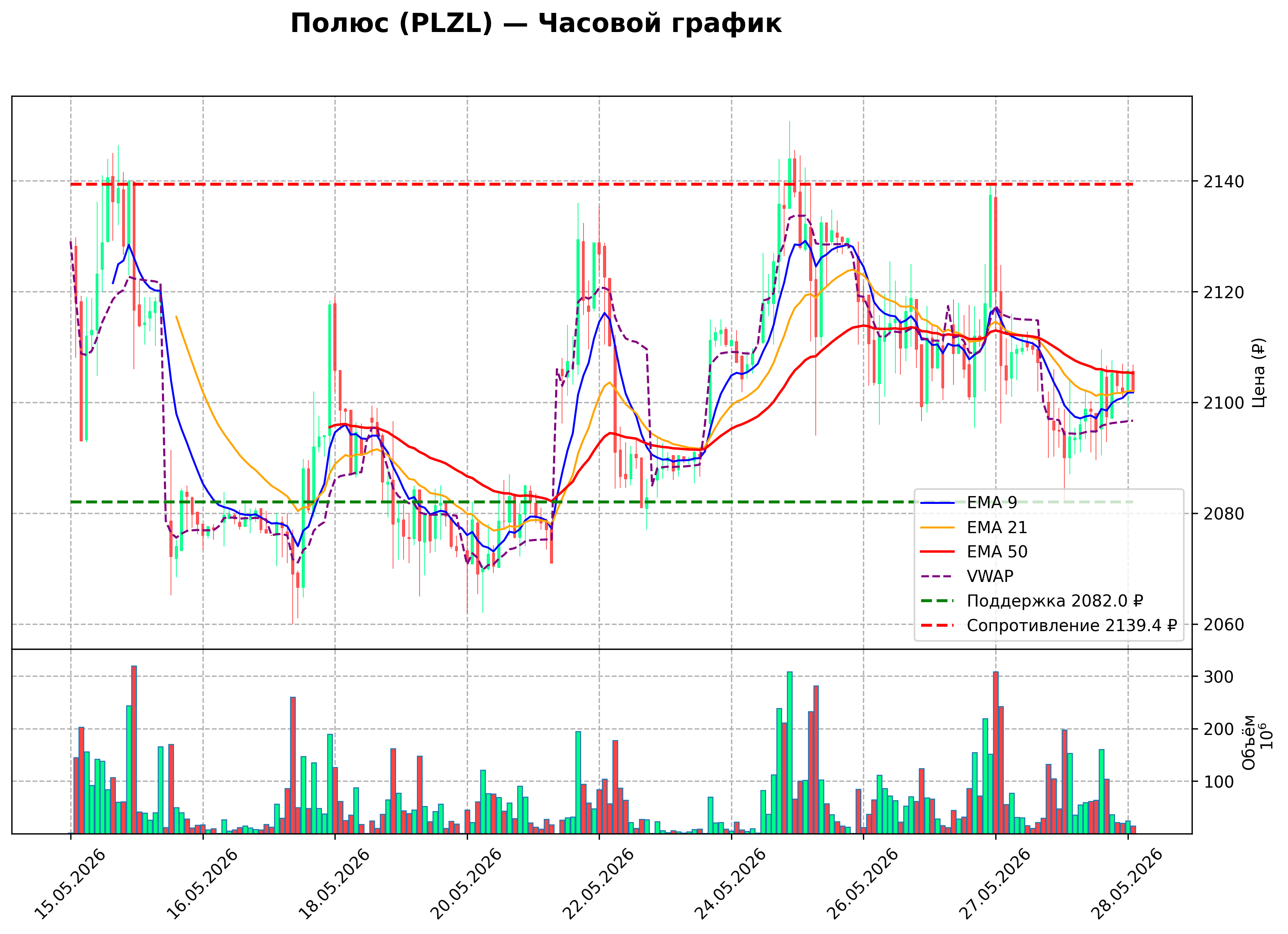Click the 20.05.2026 date label
This screenshot has width=1288, height=934.
[466, 884]
